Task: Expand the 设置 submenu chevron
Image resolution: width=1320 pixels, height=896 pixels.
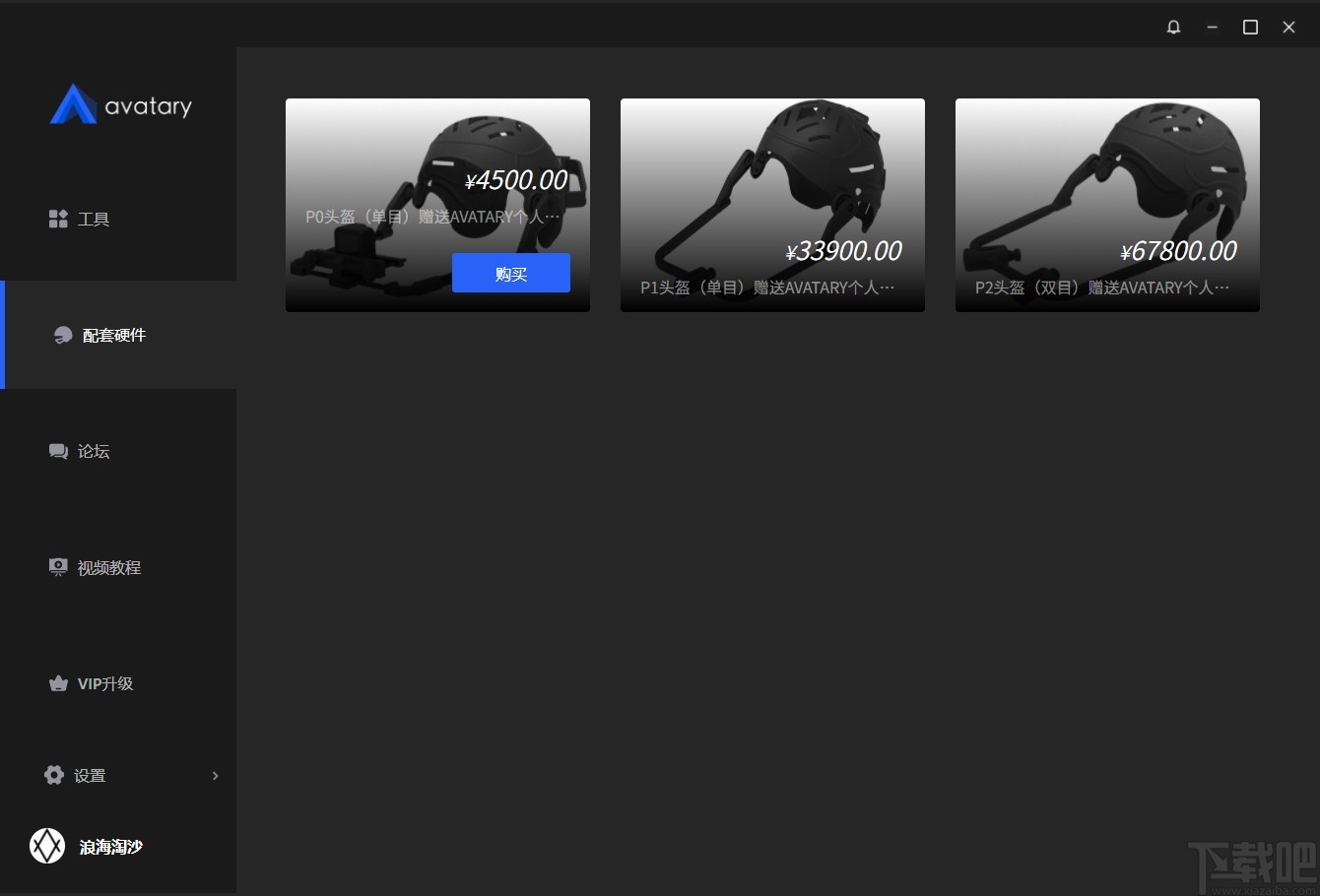Action: 215,776
